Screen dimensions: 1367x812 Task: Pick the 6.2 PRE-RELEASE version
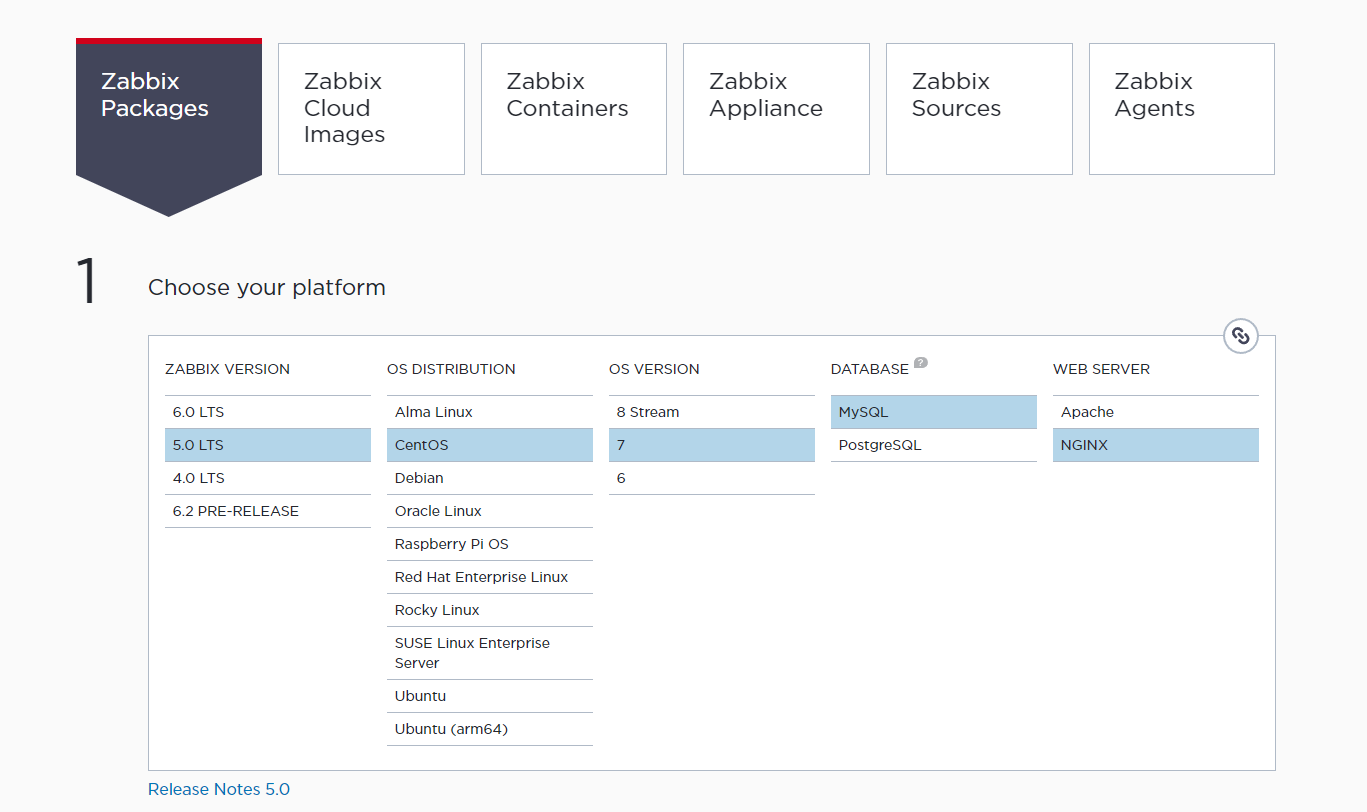pyautogui.click(x=267, y=511)
